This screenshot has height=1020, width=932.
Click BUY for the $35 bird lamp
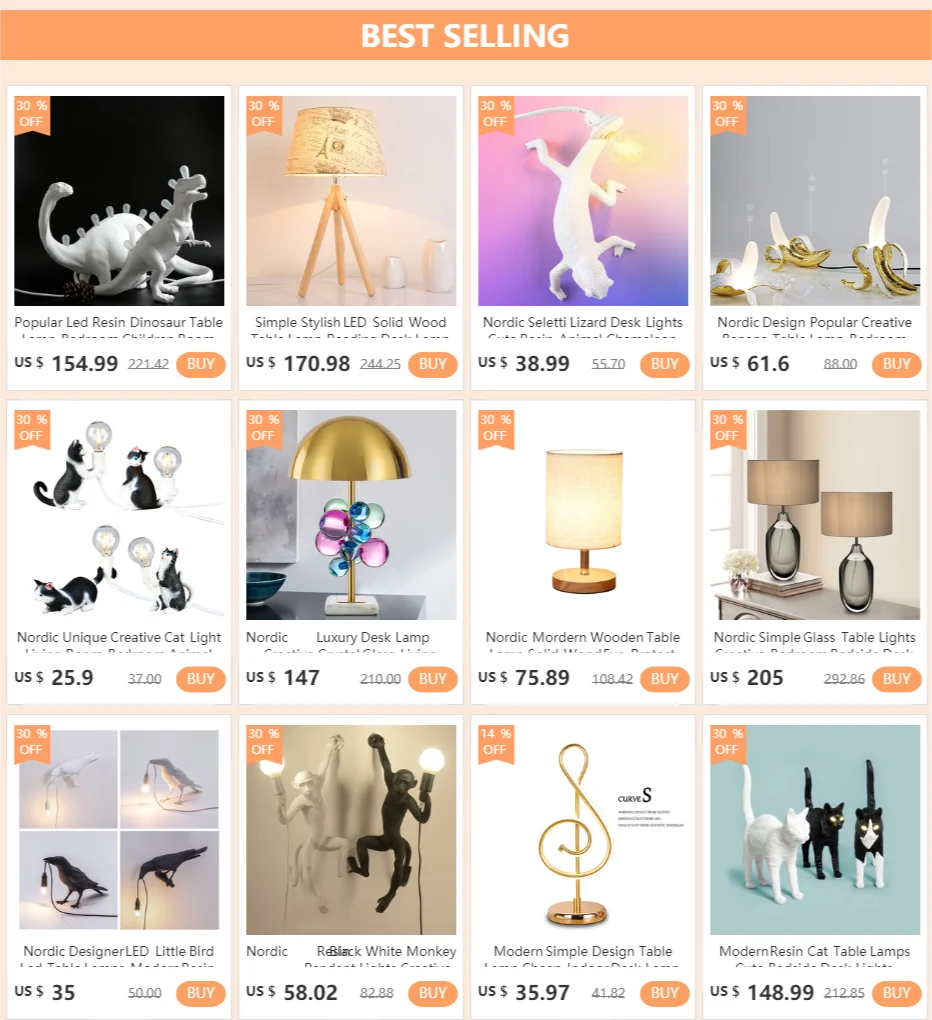click(200, 993)
